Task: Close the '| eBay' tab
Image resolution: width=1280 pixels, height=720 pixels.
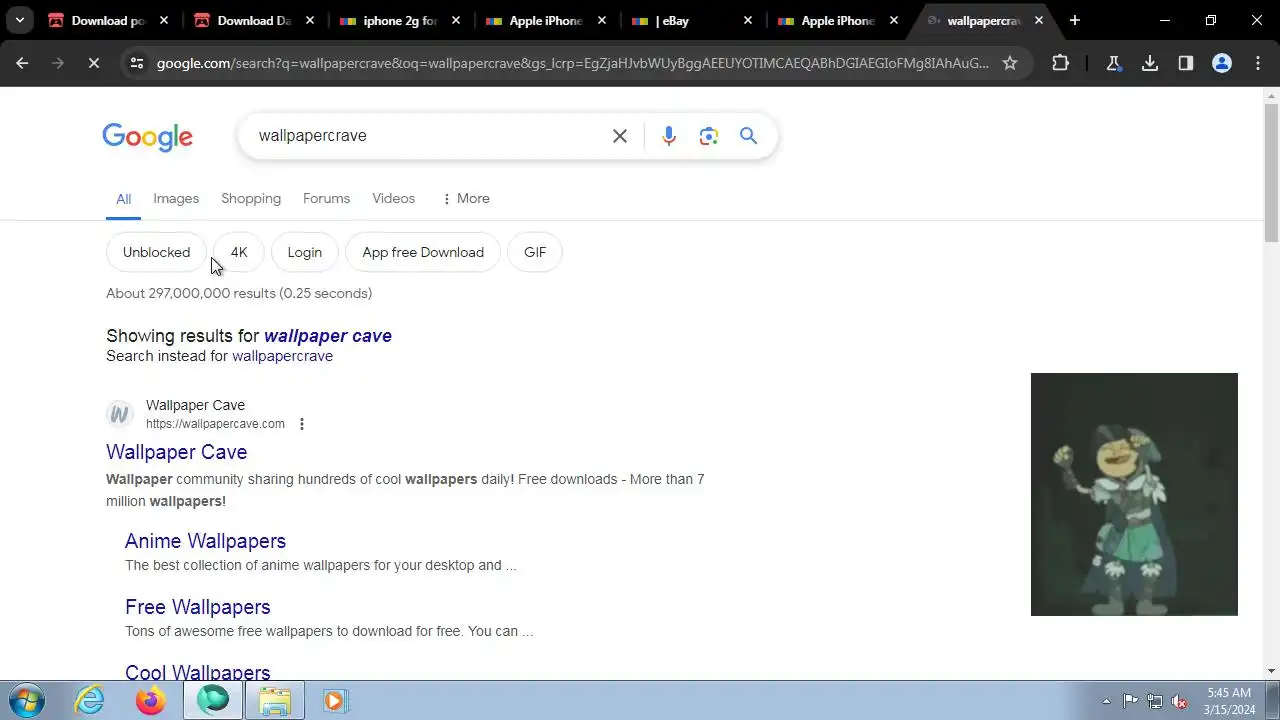Action: point(747,20)
